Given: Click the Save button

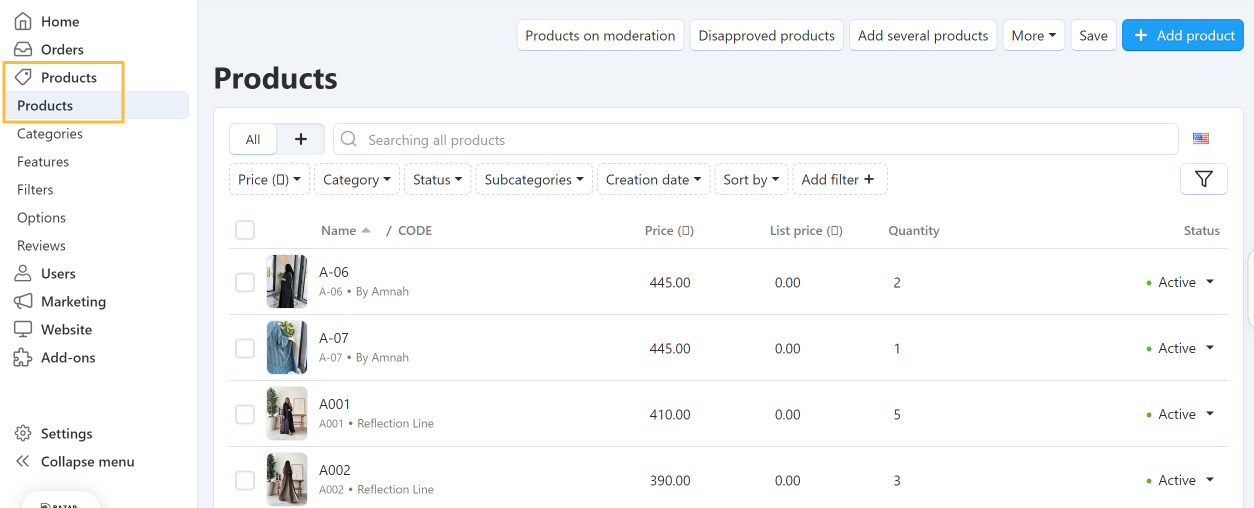Looking at the screenshot, I should [1093, 35].
